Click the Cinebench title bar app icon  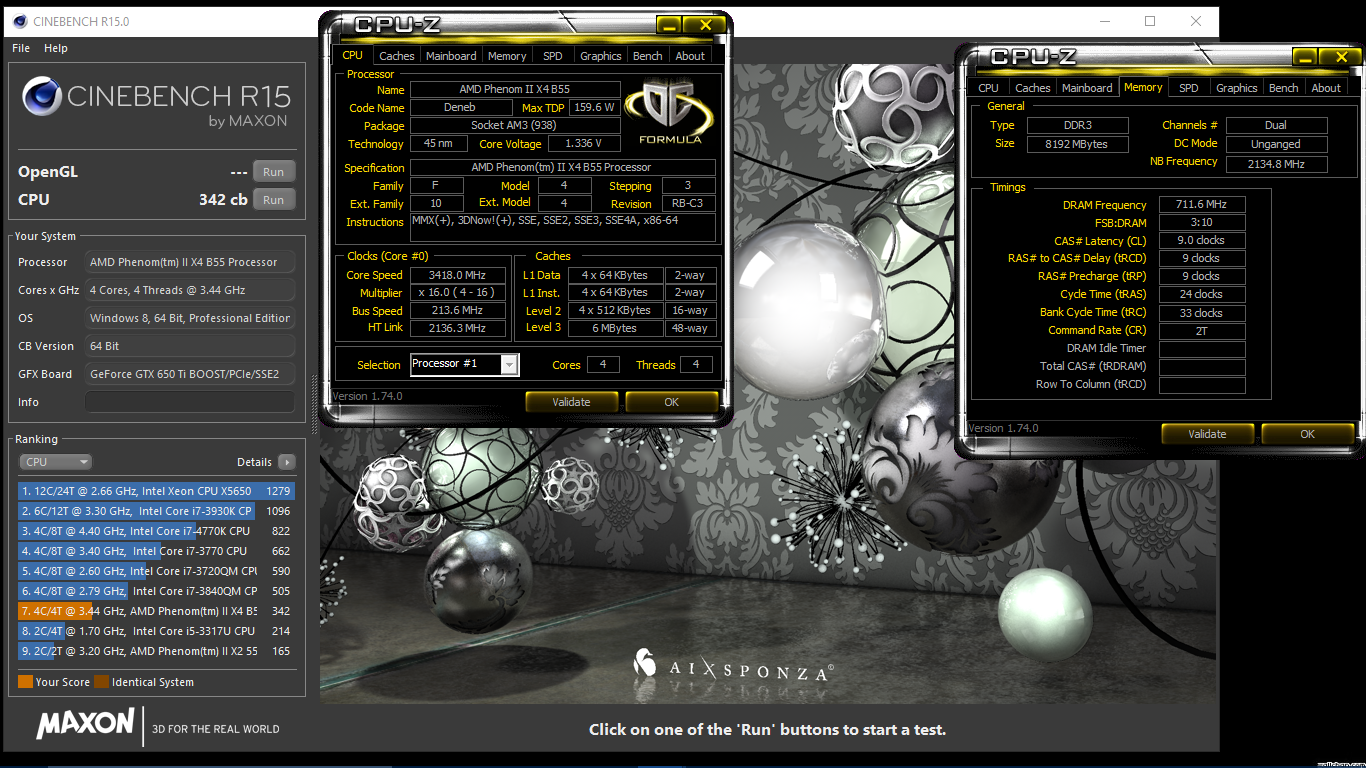[19, 21]
